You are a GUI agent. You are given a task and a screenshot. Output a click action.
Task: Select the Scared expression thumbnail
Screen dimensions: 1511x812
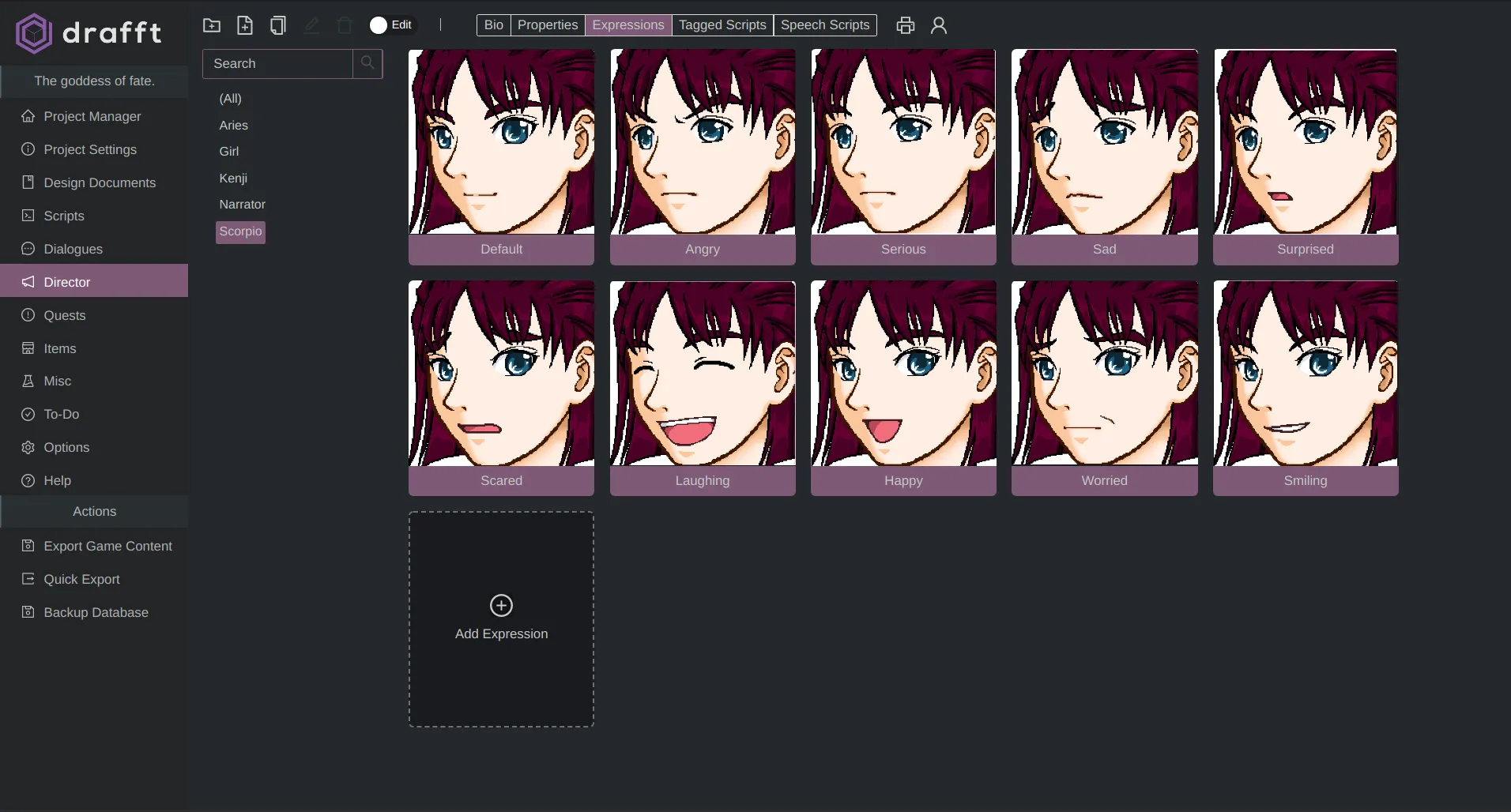click(501, 389)
